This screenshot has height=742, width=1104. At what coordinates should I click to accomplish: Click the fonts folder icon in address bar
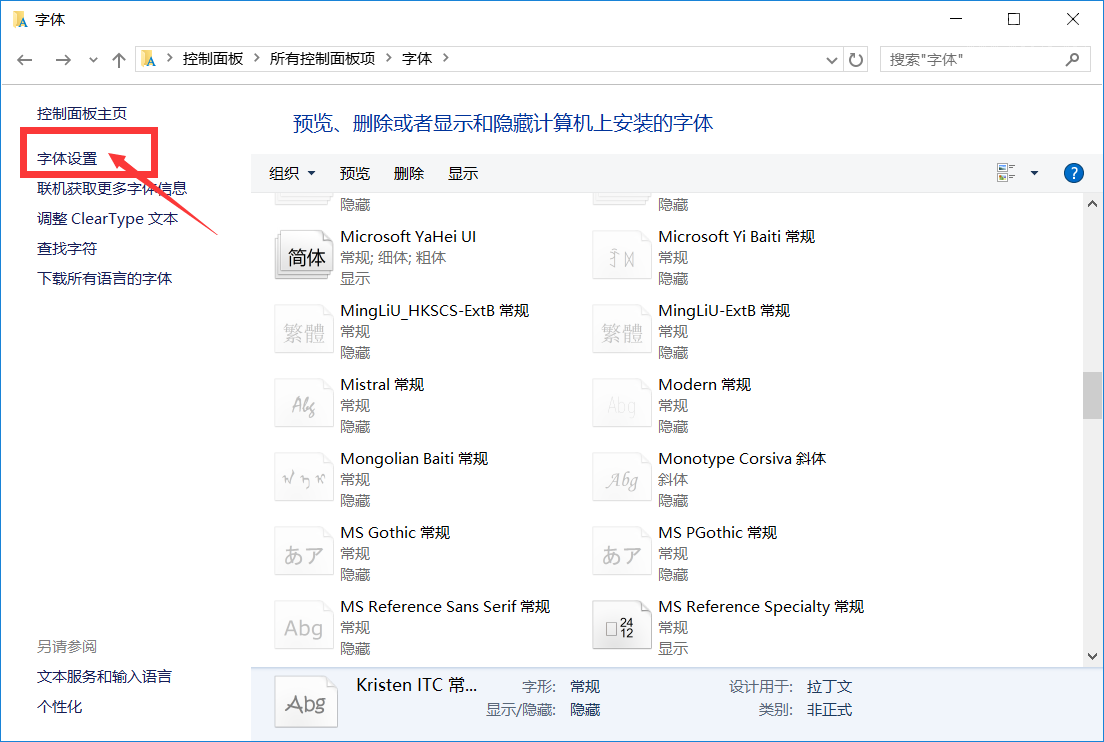(x=149, y=59)
